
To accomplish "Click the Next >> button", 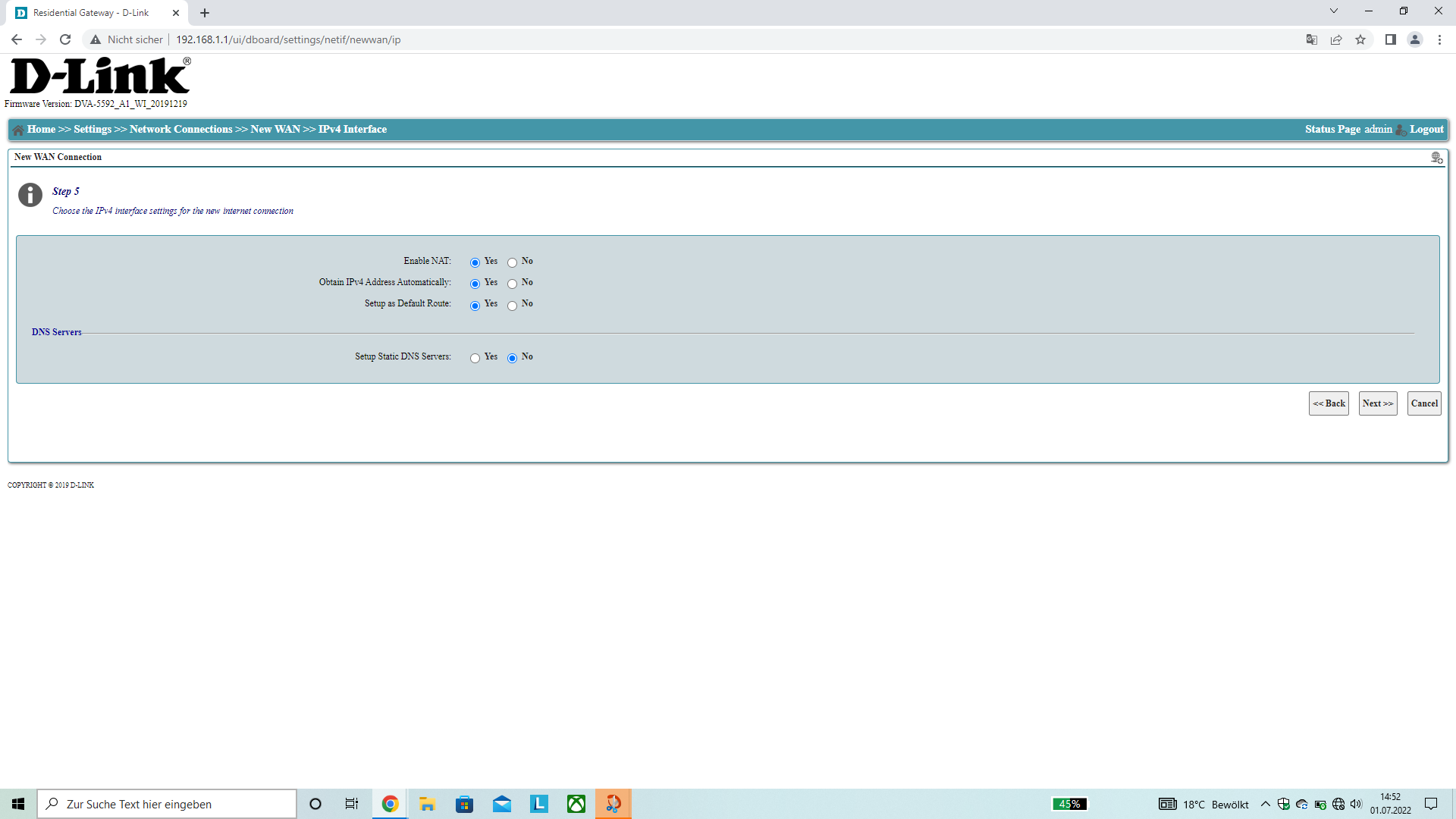I will click(1377, 403).
